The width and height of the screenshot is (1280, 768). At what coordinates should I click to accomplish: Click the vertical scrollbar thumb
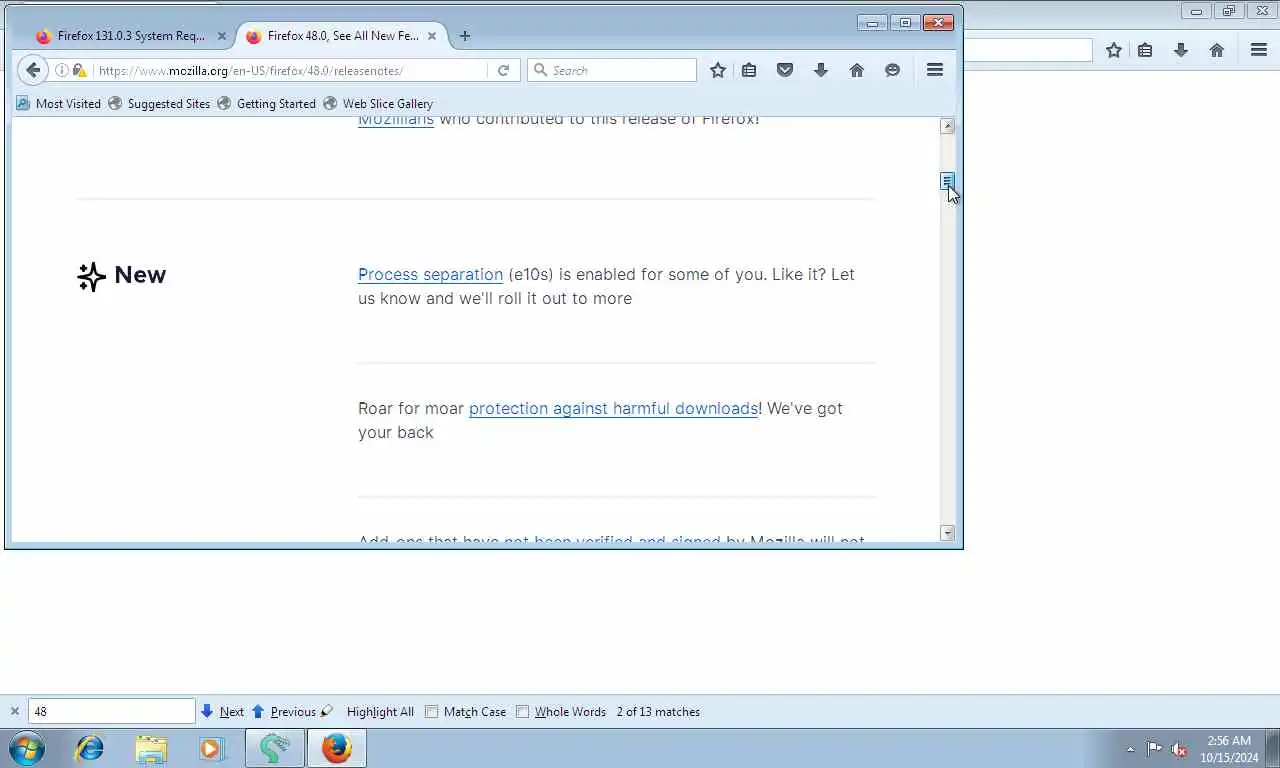[947, 181]
